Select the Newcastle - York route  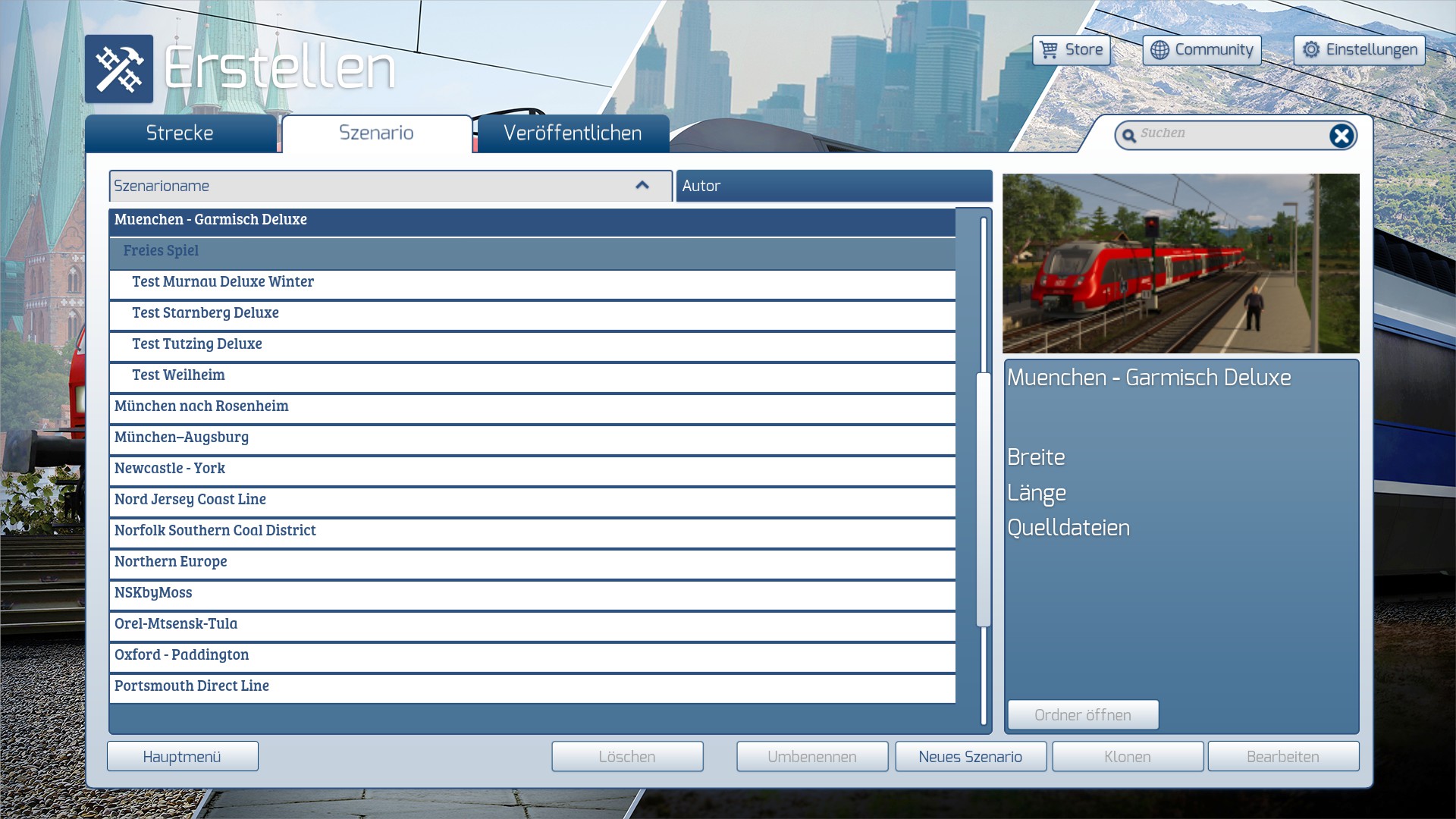click(x=170, y=469)
